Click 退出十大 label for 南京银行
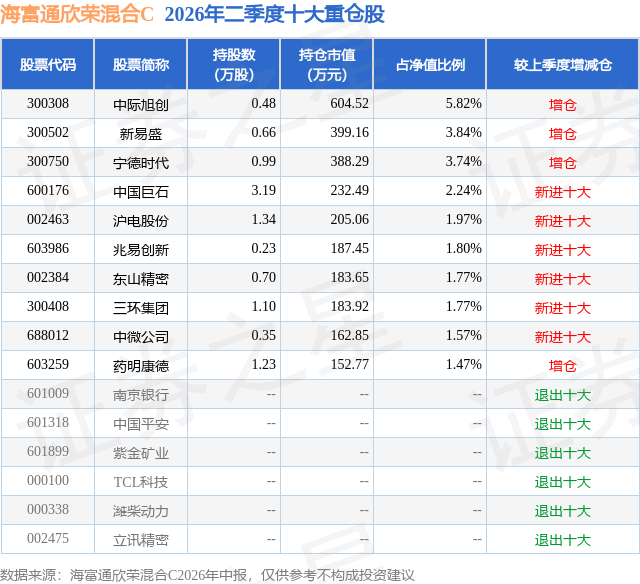 [563, 395]
